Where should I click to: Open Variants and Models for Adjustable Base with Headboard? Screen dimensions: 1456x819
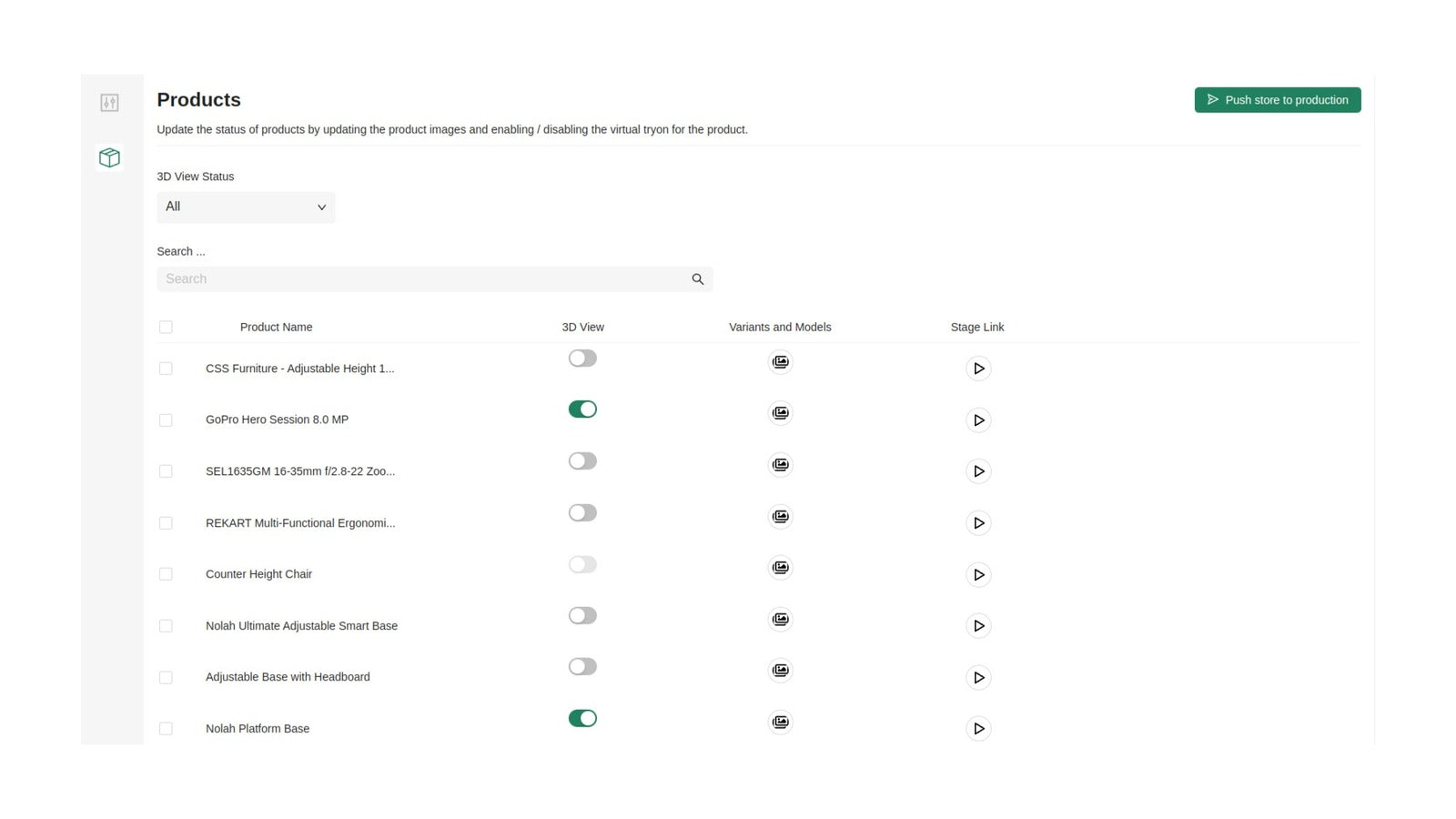tap(780, 670)
